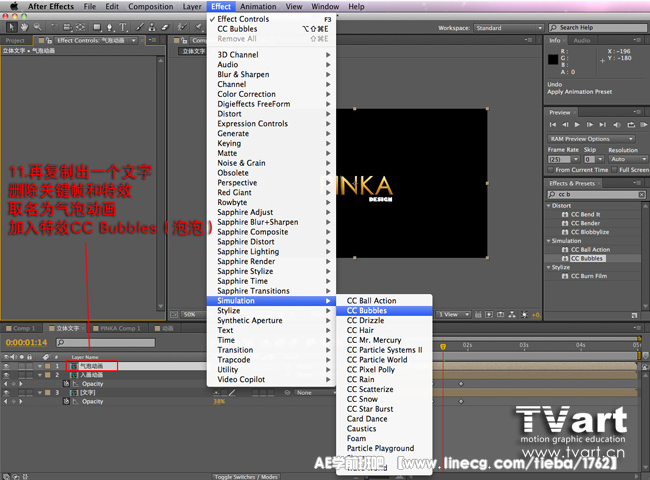Select the Rotation tool
Screen dimensions: 650x480
coord(54,27)
